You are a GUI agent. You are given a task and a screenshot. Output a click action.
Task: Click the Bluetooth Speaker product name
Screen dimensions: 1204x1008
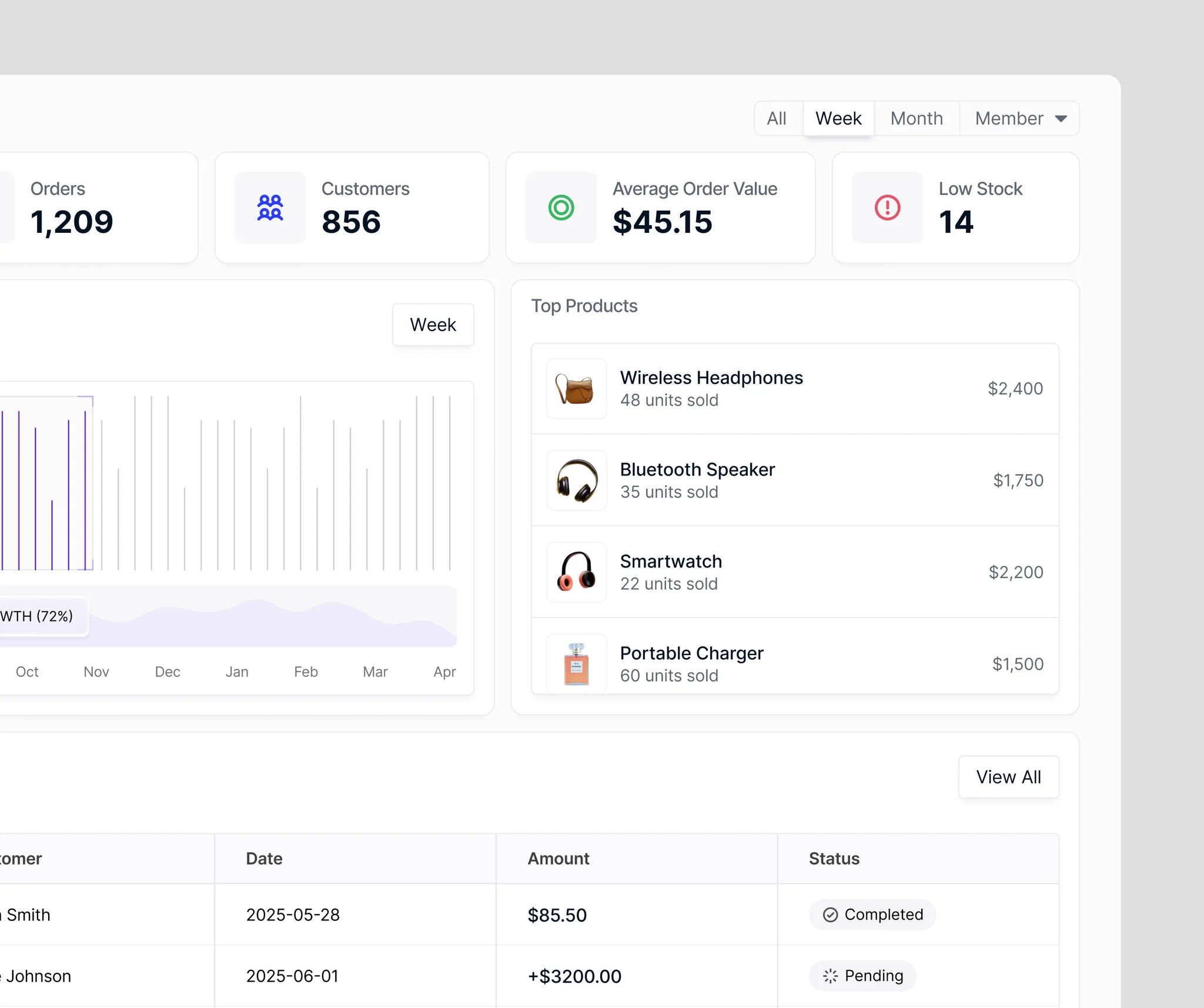(x=697, y=469)
